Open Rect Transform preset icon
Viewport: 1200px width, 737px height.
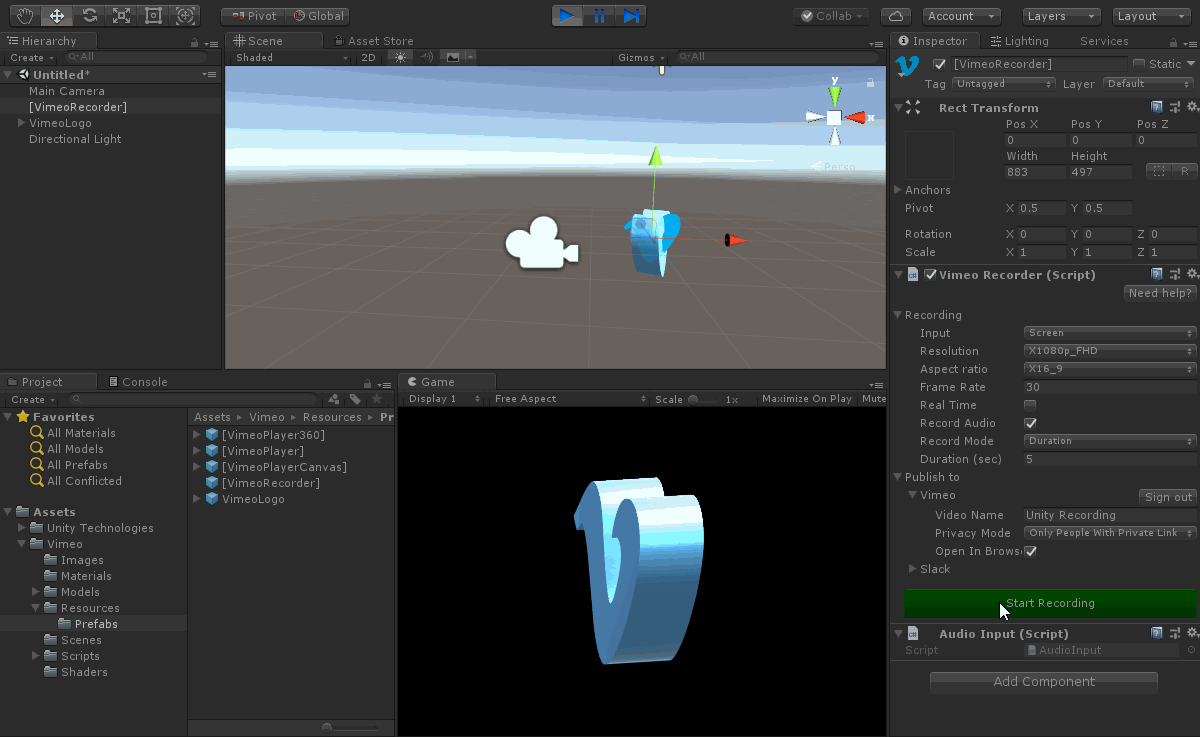click(x=1174, y=107)
